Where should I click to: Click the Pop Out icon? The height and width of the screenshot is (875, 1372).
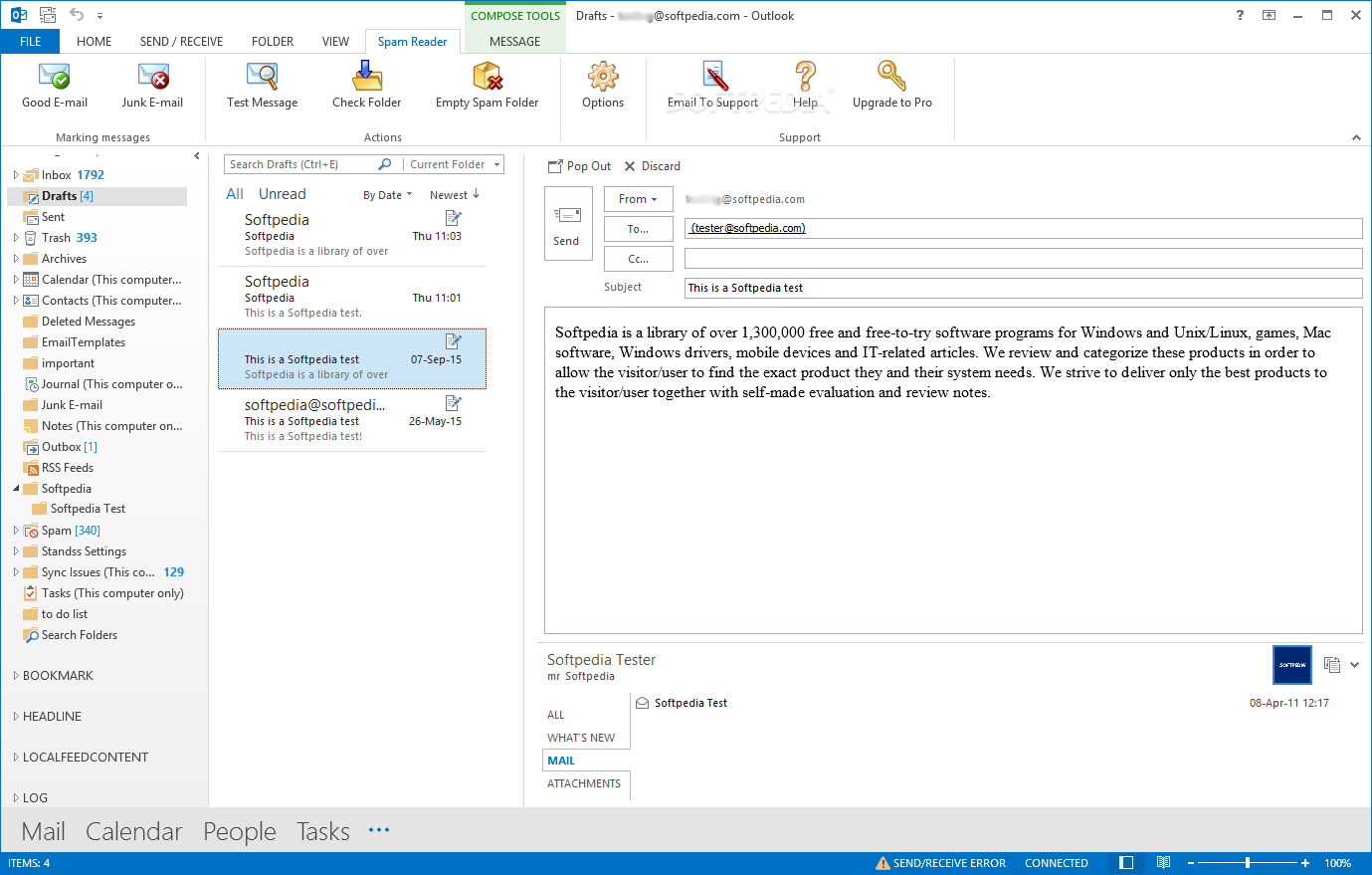click(x=555, y=166)
